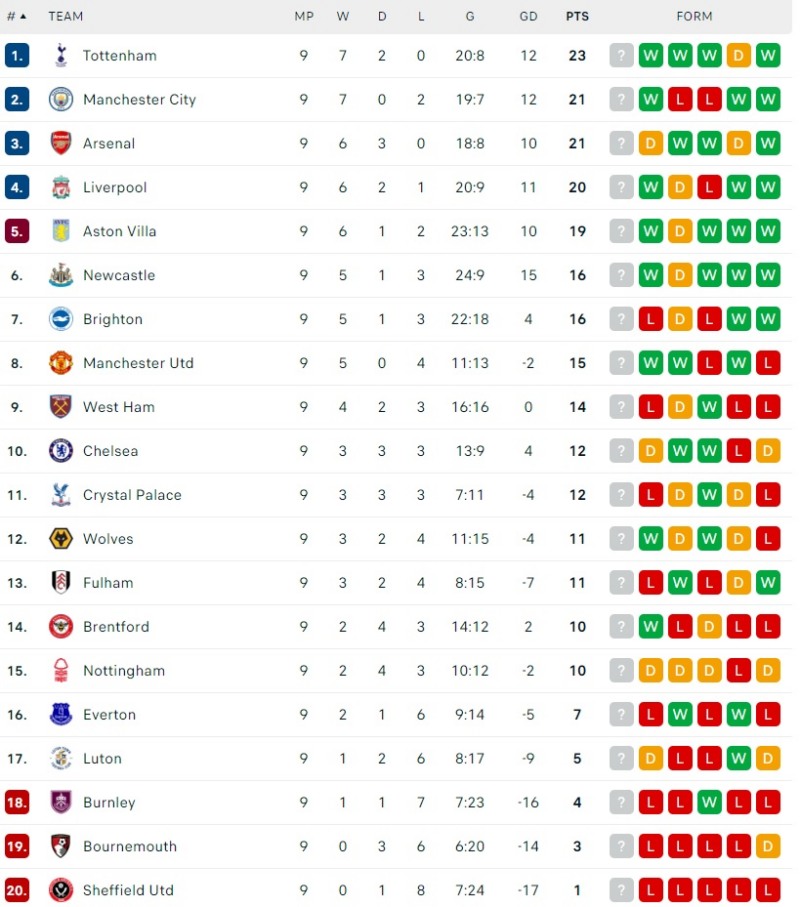
Task: Click the Arsenal club crest icon
Action: tap(61, 143)
